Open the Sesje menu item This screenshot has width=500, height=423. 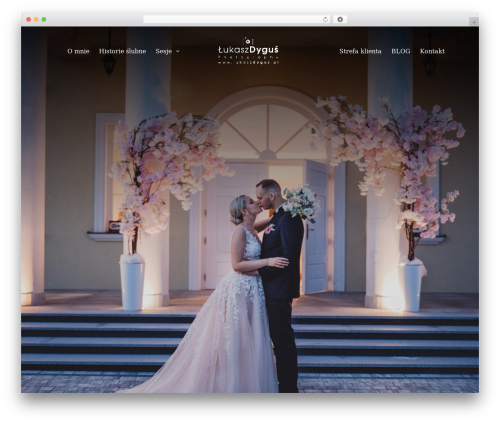(x=164, y=51)
